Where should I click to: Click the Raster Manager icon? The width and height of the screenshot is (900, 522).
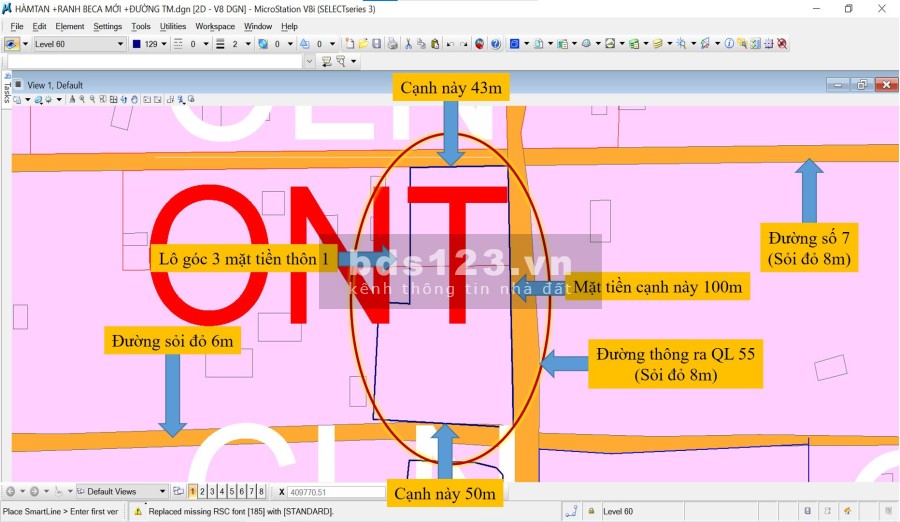coord(562,44)
